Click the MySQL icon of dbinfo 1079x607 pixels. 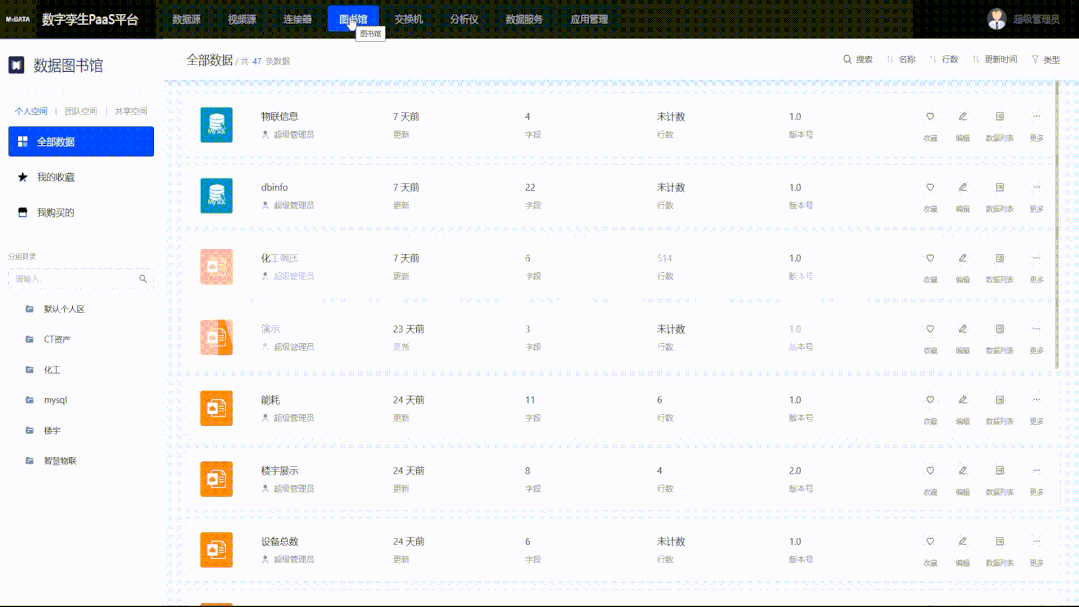pos(216,196)
